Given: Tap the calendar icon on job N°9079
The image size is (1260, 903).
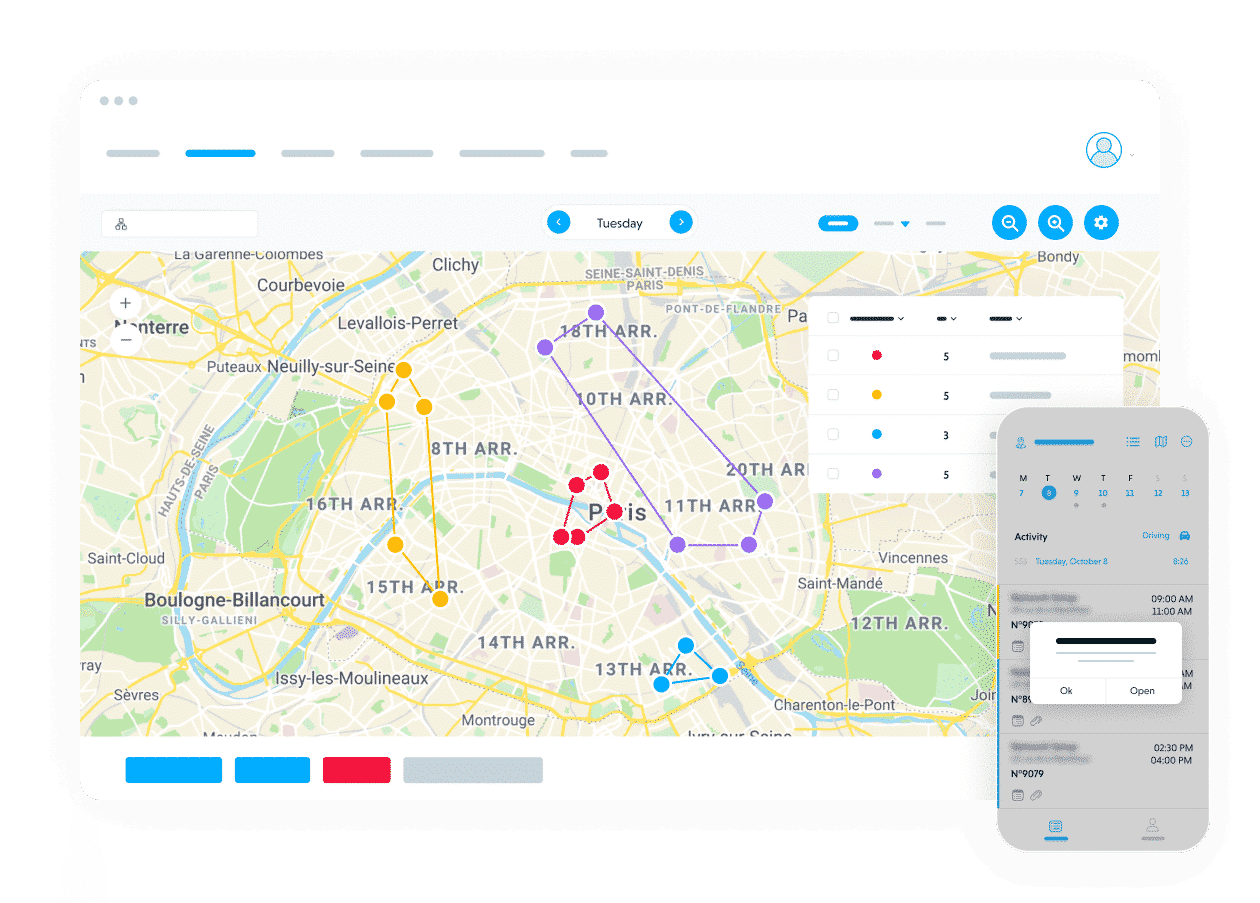Looking at the screenshot, I should (1018, 795).
